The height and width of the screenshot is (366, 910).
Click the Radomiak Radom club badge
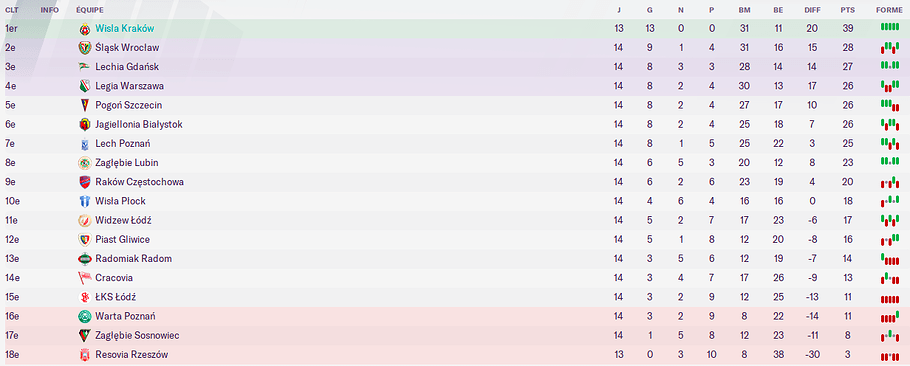[85, 258]
